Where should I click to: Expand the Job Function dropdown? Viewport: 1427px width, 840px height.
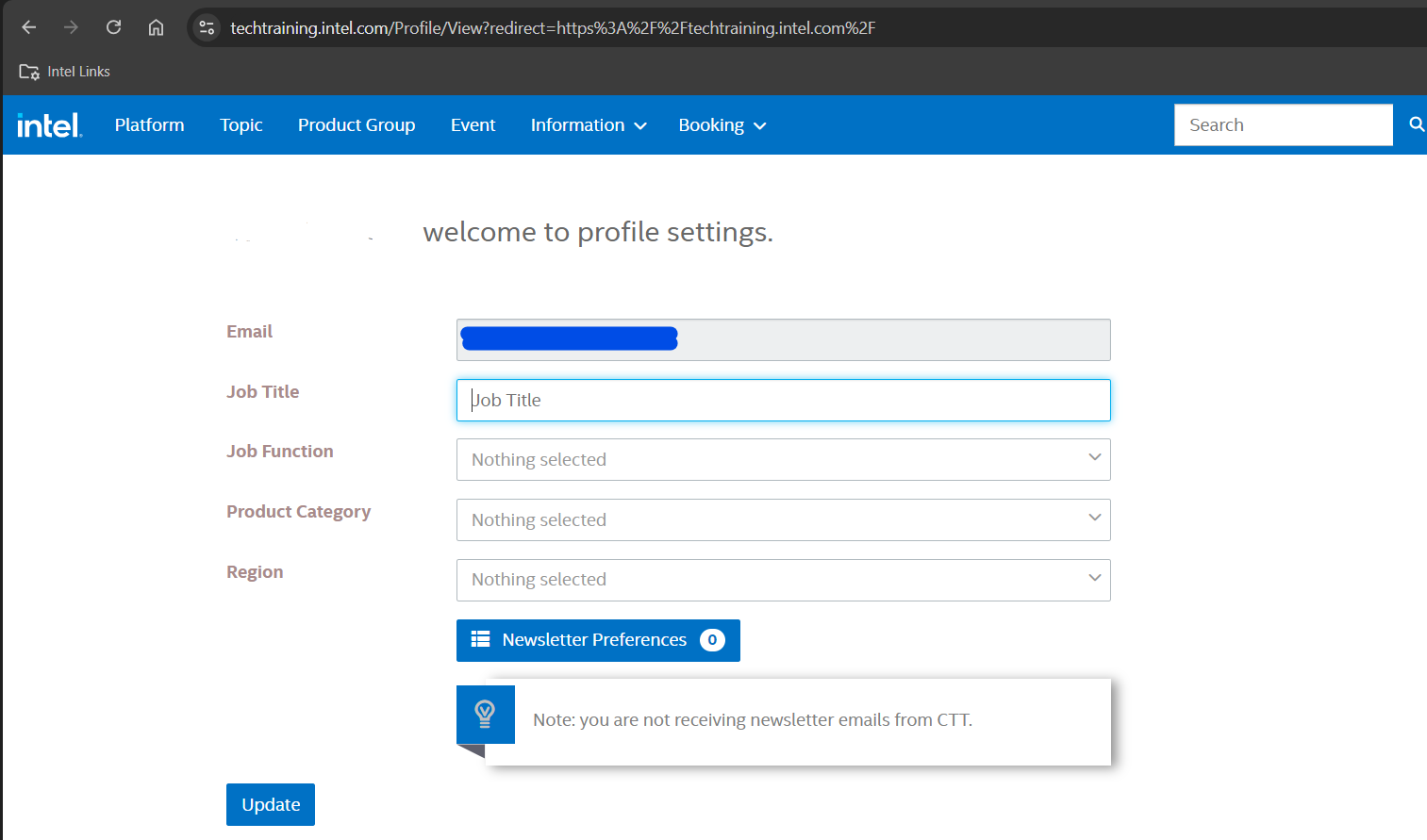point(783,460)
